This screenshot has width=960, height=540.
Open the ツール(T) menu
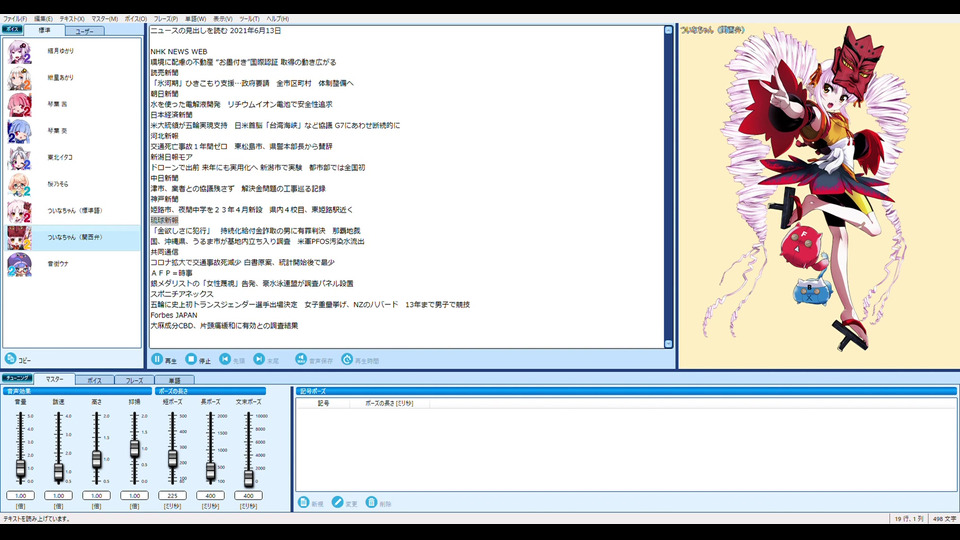pos(249,19)
